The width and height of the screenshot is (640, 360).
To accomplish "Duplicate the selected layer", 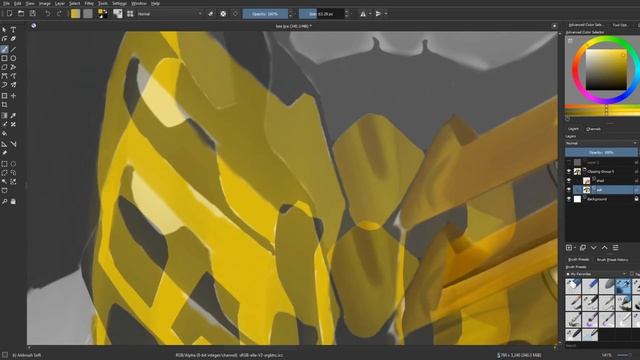I will click(x=582, y=248).
